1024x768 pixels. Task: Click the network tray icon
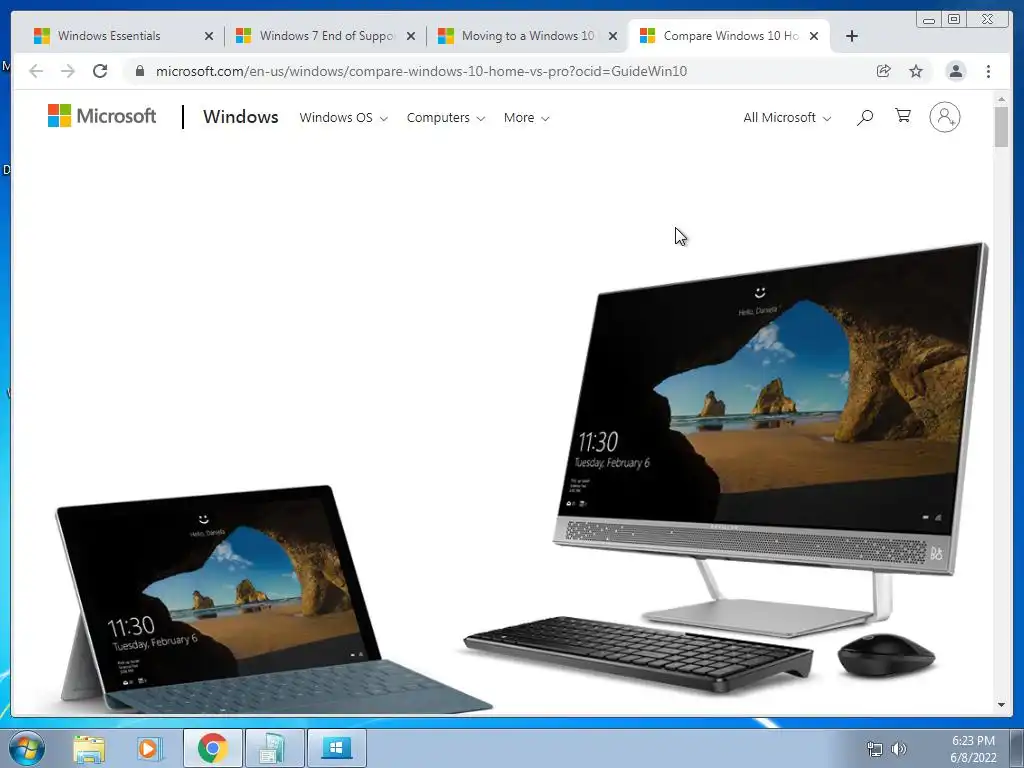point(874,749)
